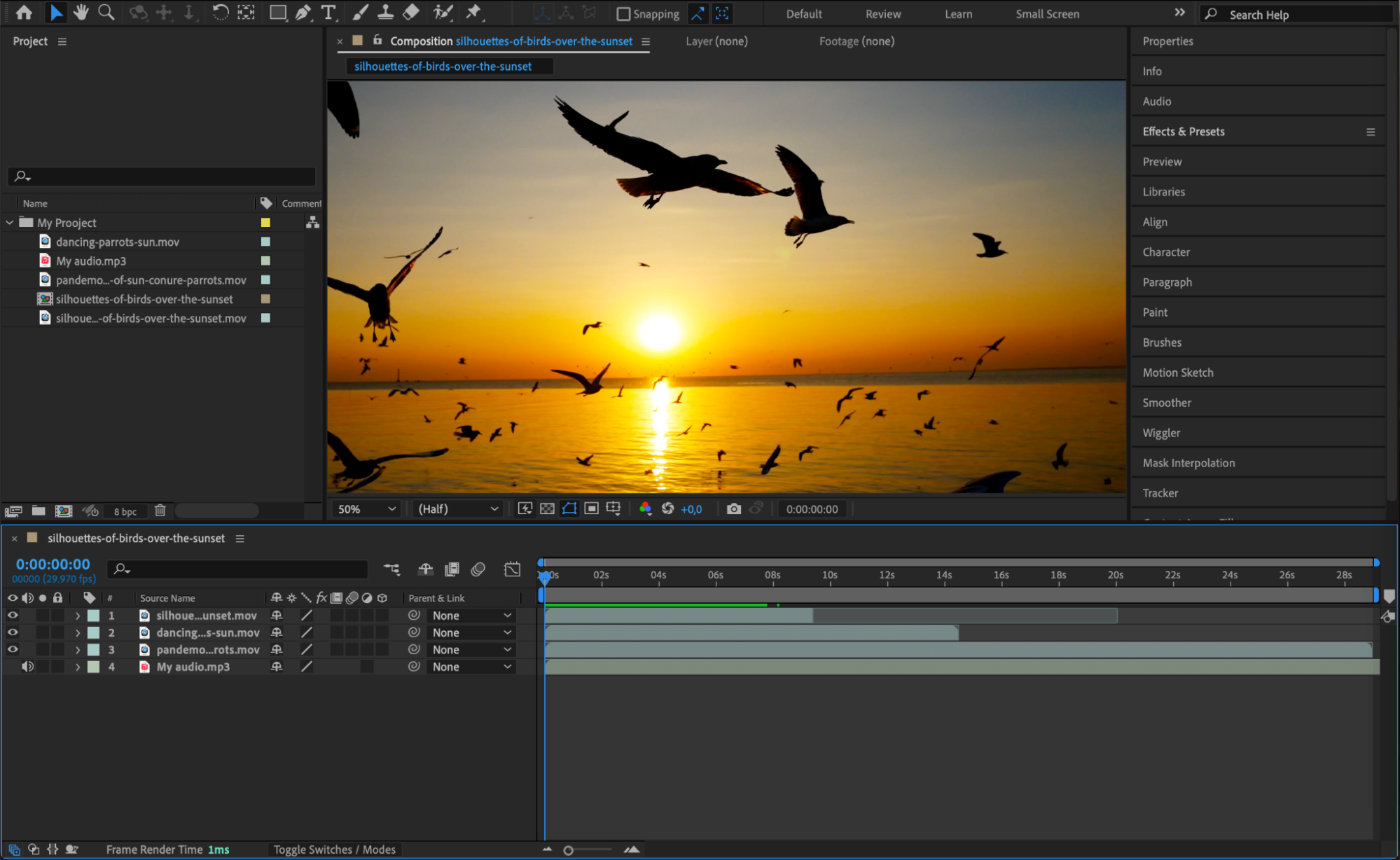The image size is (1400, 860).
Task: Open the Graph Editor in timeline
Action: pyautogui.click(x=512, y=569)
